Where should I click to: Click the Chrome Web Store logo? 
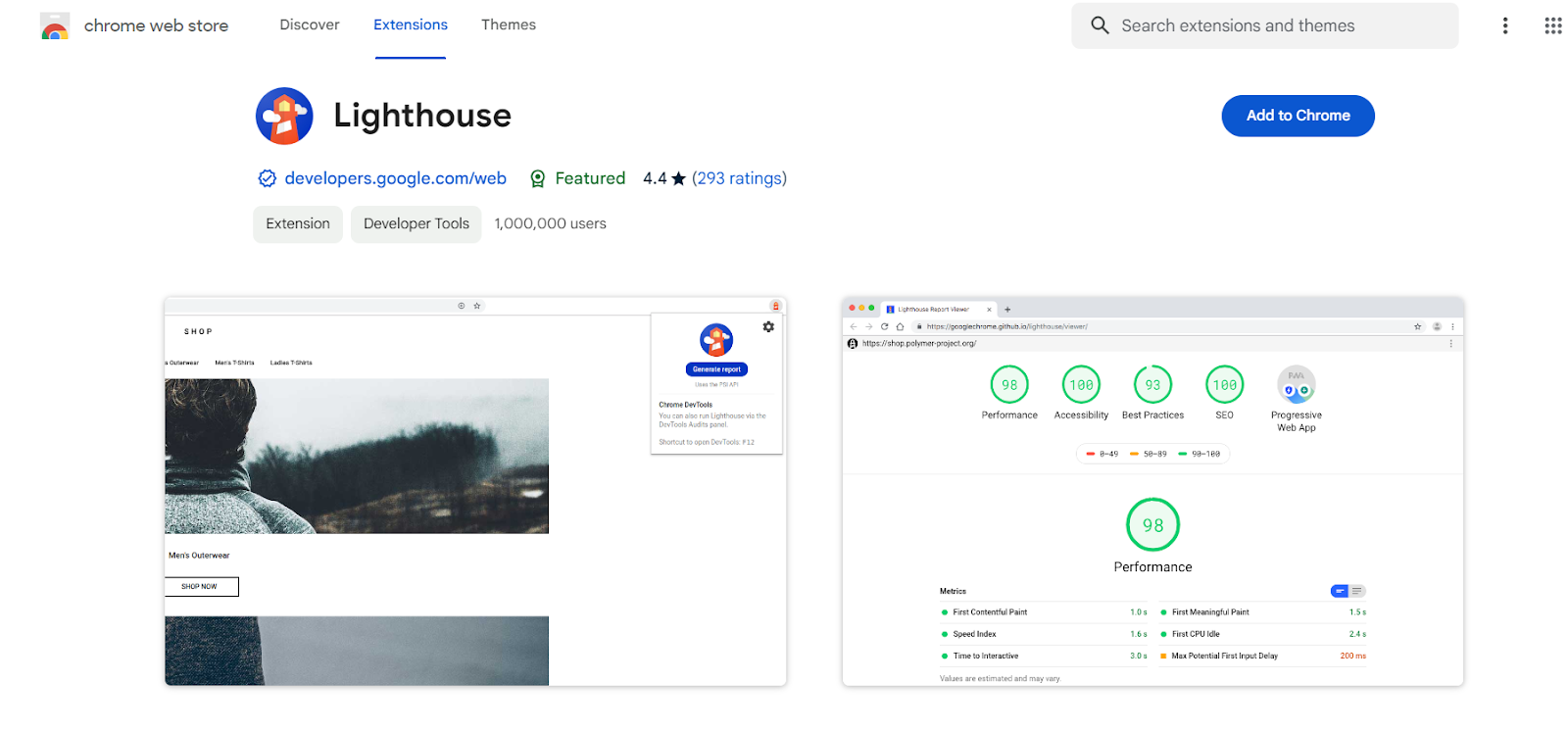coord(55,25)
